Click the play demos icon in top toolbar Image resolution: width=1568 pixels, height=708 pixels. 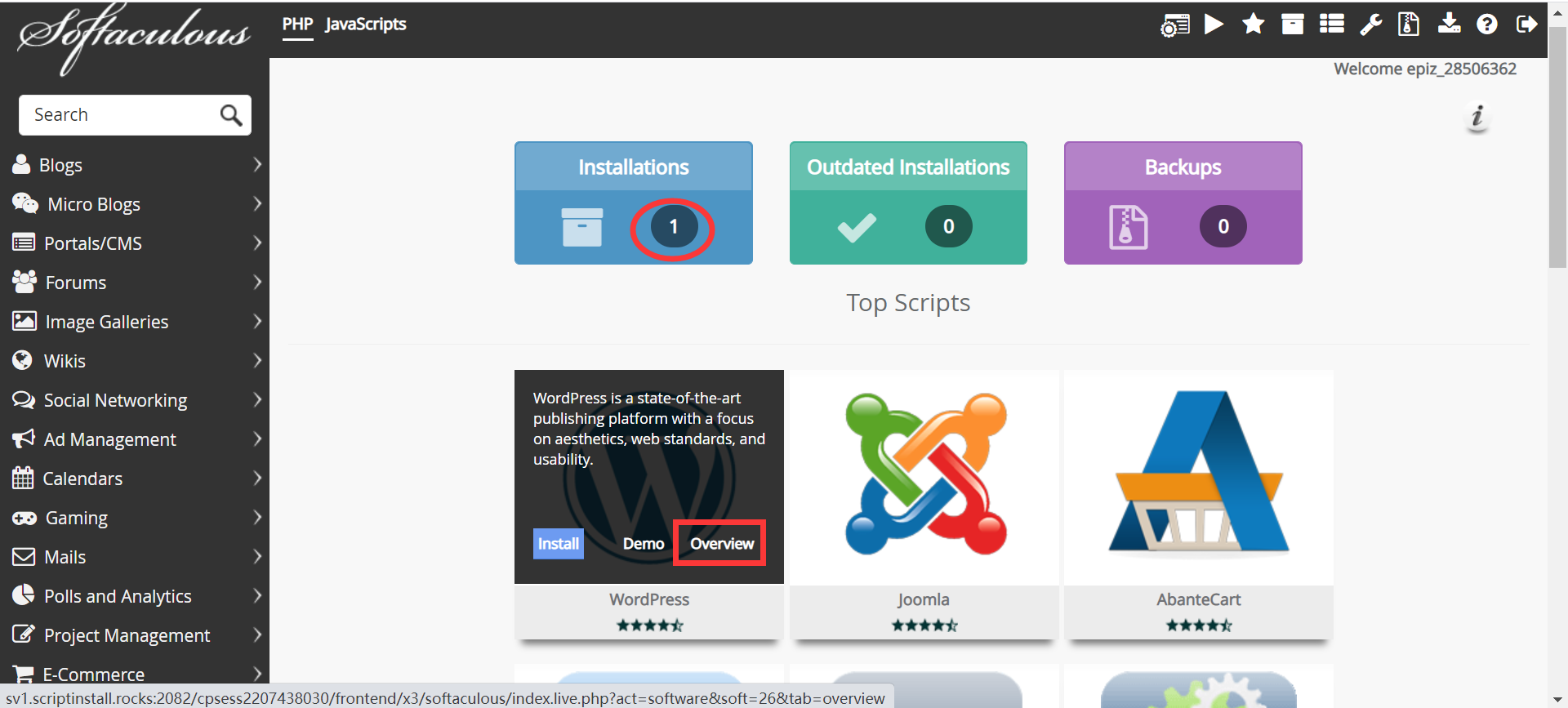[x=1214, y=24]
